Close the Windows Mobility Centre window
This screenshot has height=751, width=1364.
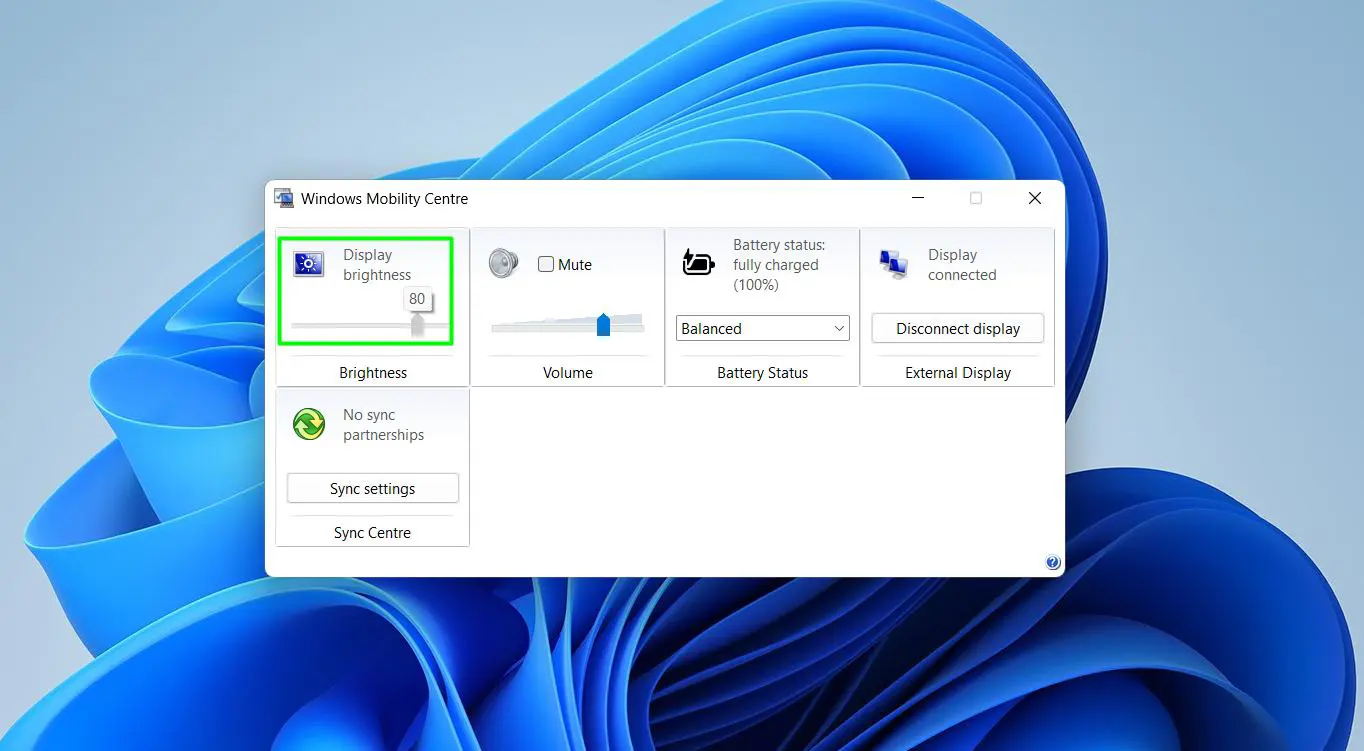1035,198
